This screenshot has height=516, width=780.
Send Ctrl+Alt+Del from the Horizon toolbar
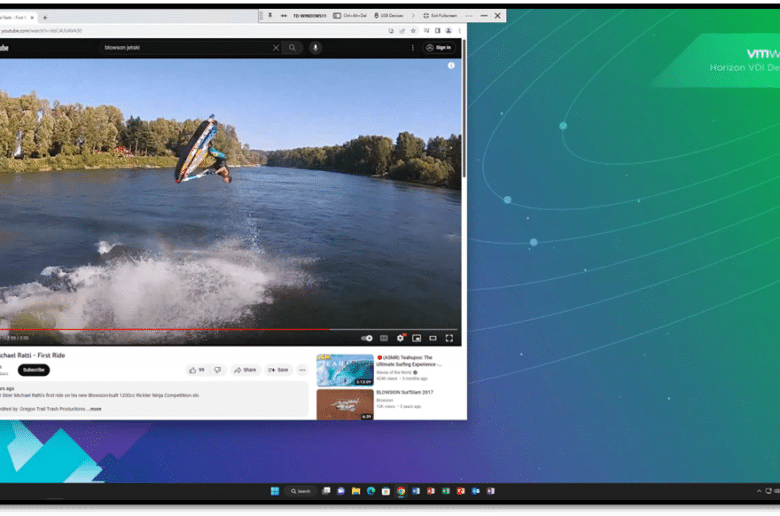350,15
